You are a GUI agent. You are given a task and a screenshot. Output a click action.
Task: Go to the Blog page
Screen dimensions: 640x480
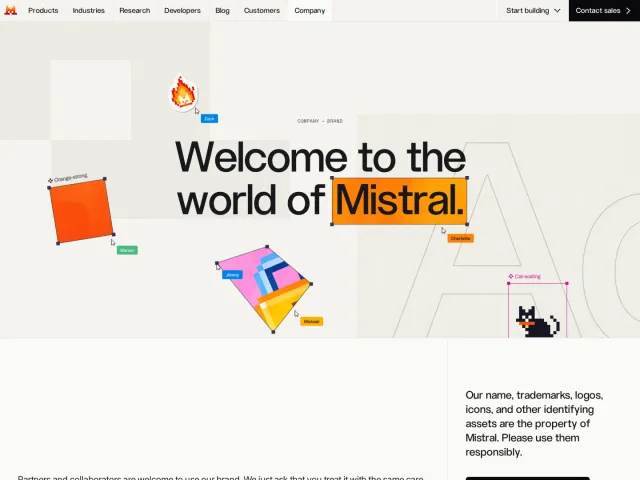[x=222, y=11]
